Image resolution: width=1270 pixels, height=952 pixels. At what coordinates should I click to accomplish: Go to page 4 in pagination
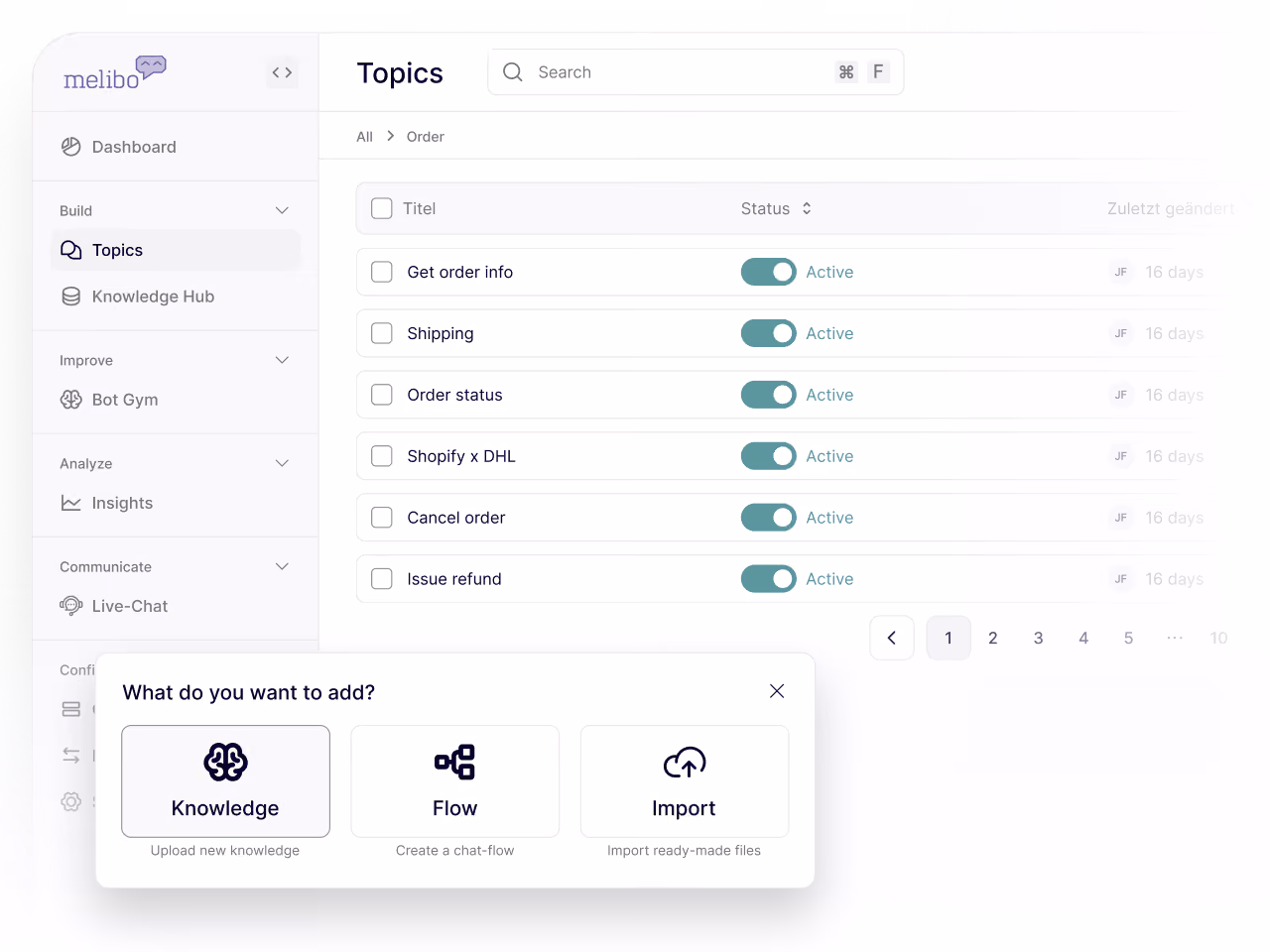[1083, 638]
